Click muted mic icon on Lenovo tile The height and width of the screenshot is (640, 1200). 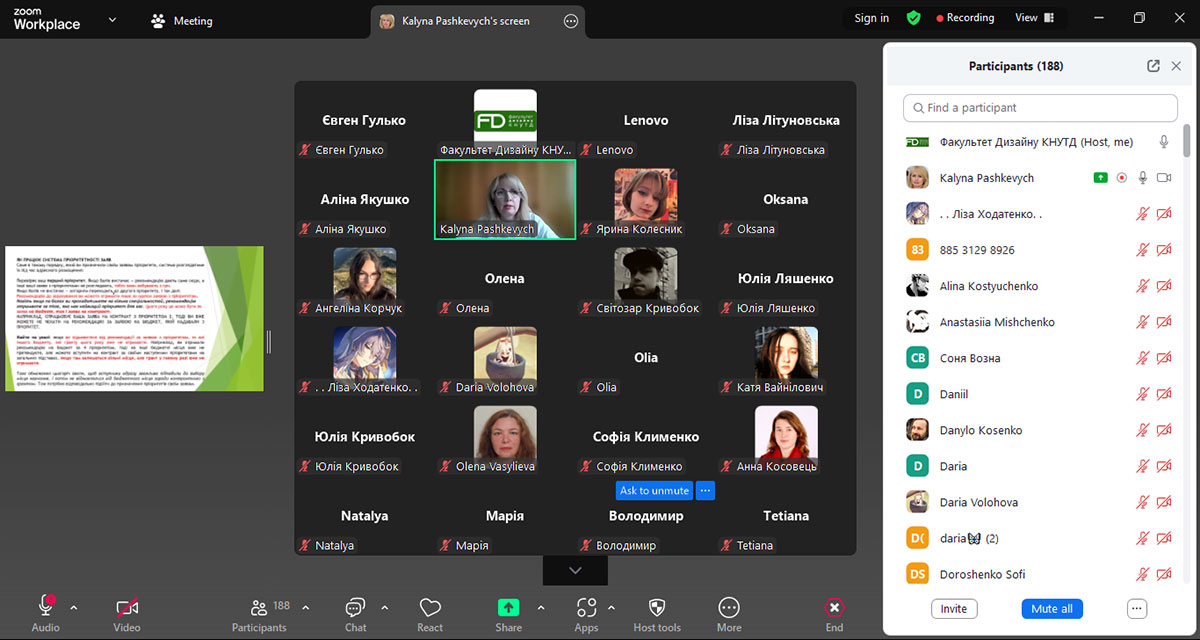point(587,150)
